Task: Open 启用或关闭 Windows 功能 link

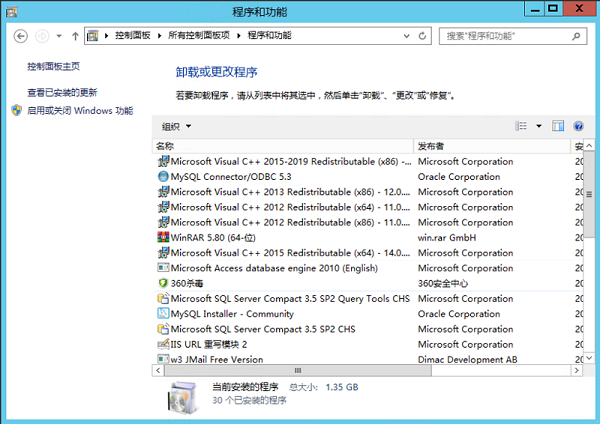Action: [x=80, y=111]
